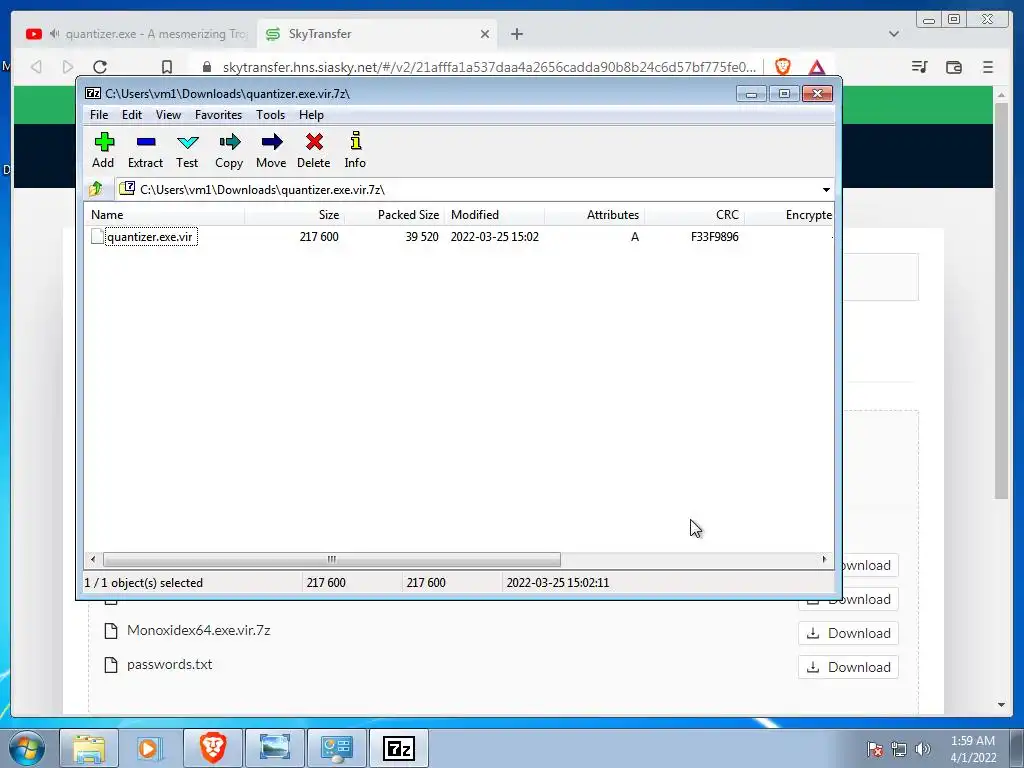
Task: Open a new browser tab
Action: tap(517, 34)
